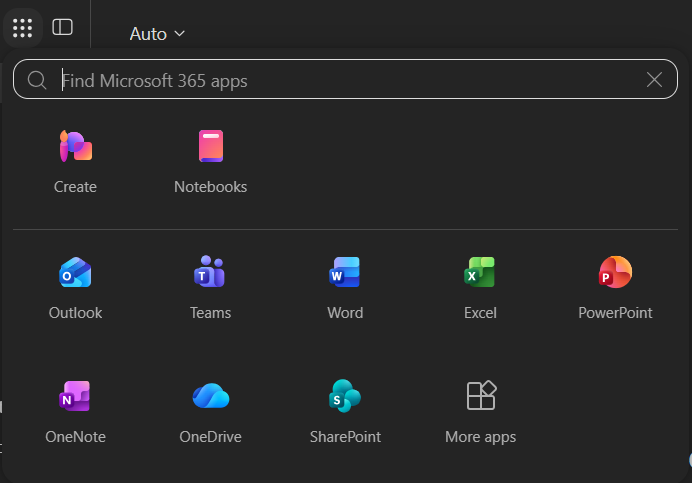Viewport: 692px width, 483px height.
Task: Open the Excel app
Action: (480, 287)
